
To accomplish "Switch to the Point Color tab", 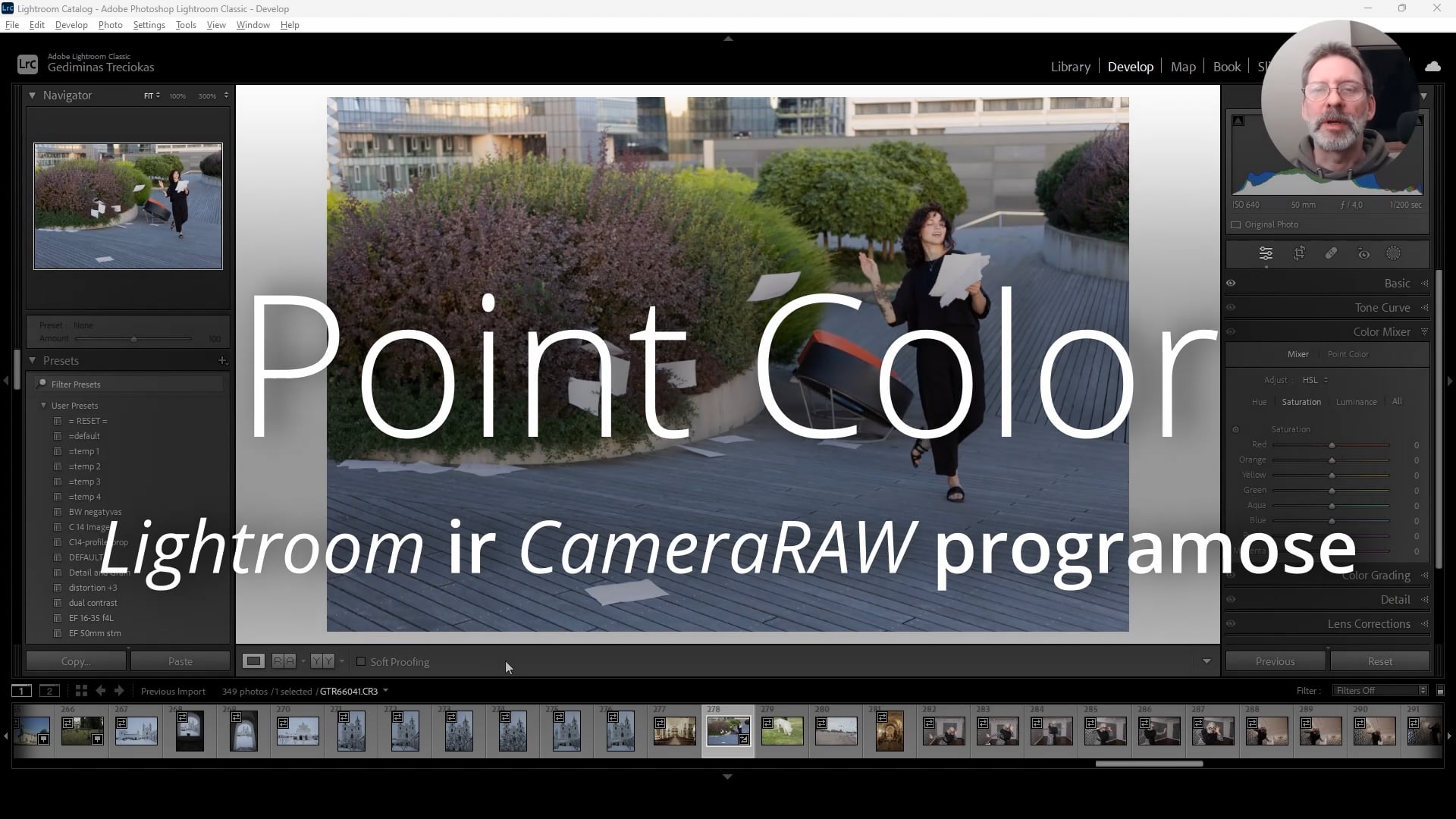I will [1348, 354].
